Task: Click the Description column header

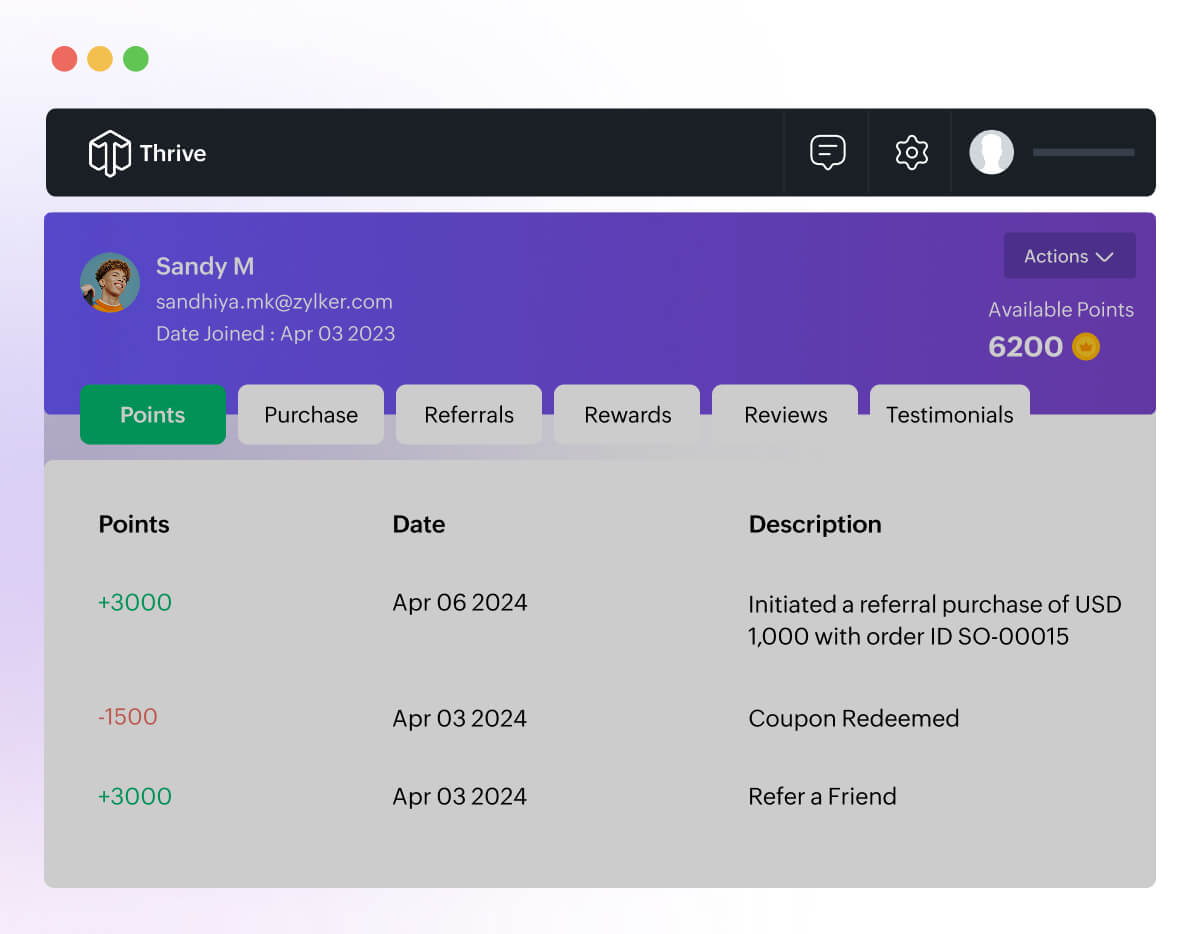Action: tap(815, 525)
